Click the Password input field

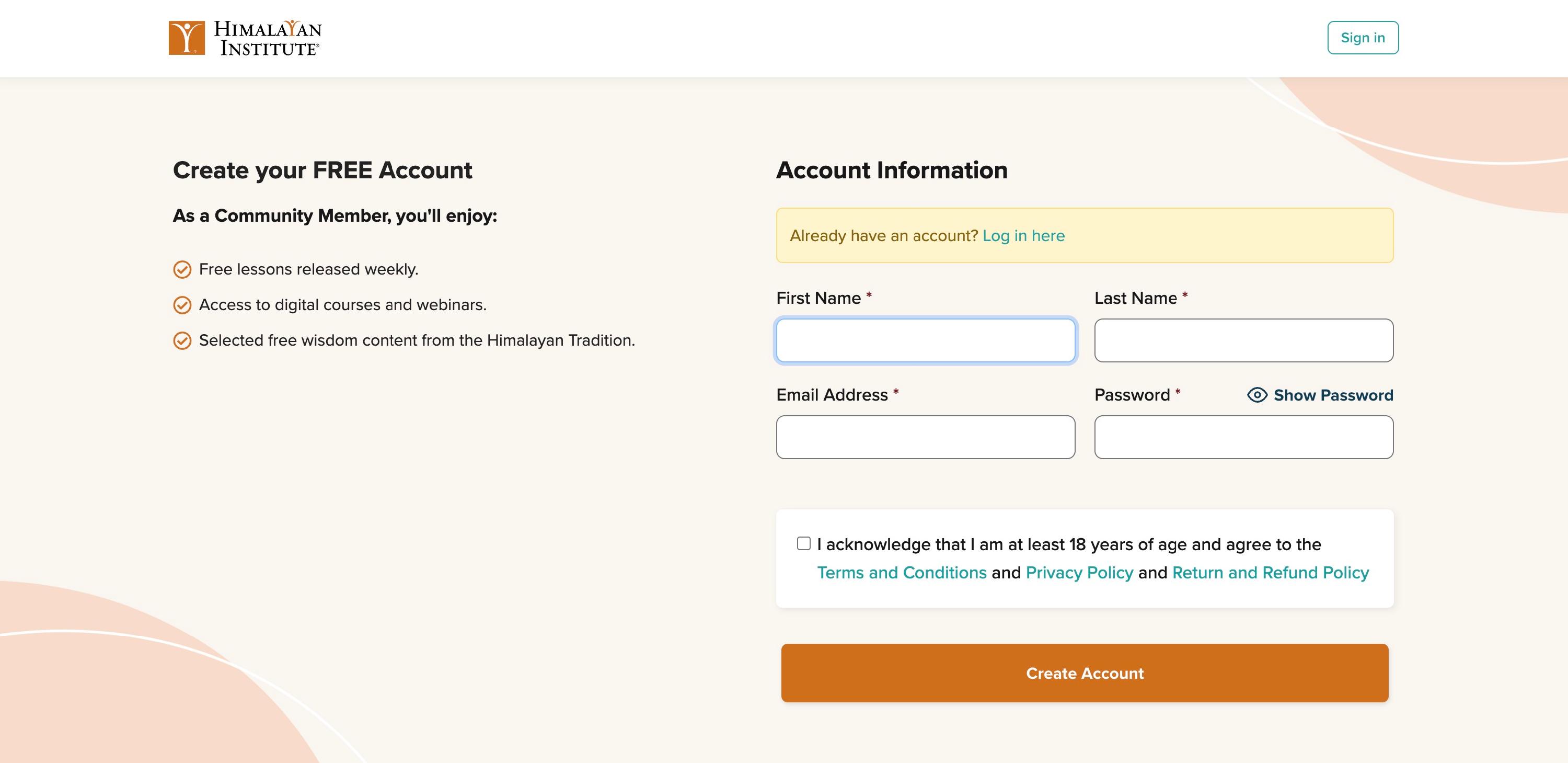pos(1243,437)
